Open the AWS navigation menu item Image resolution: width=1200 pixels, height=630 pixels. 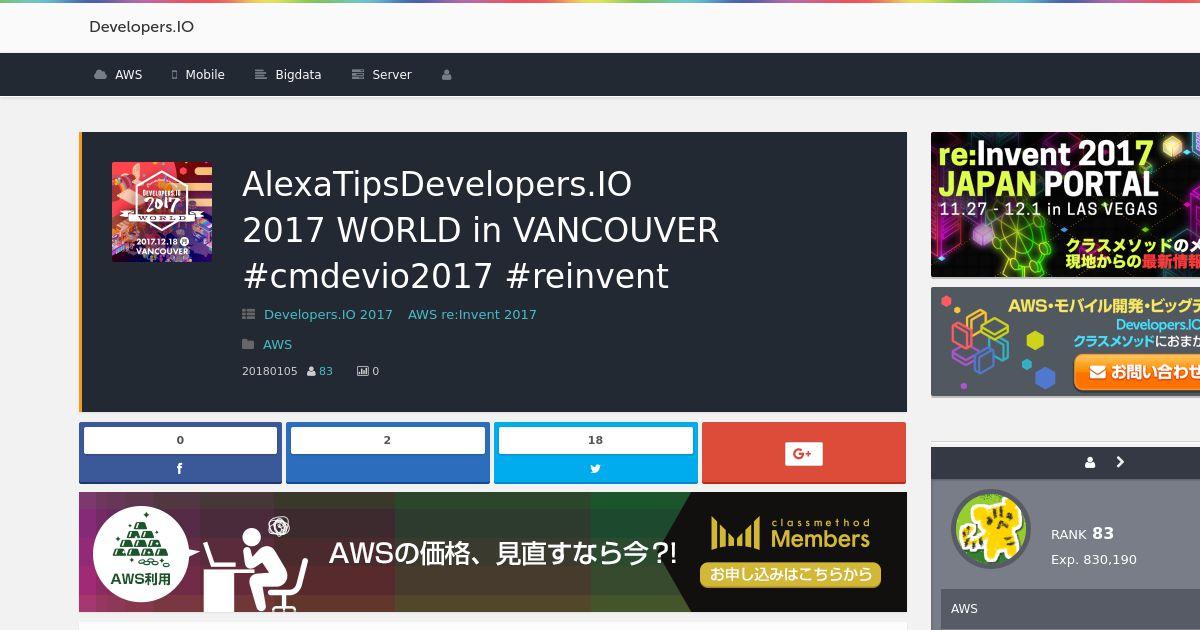118,75
